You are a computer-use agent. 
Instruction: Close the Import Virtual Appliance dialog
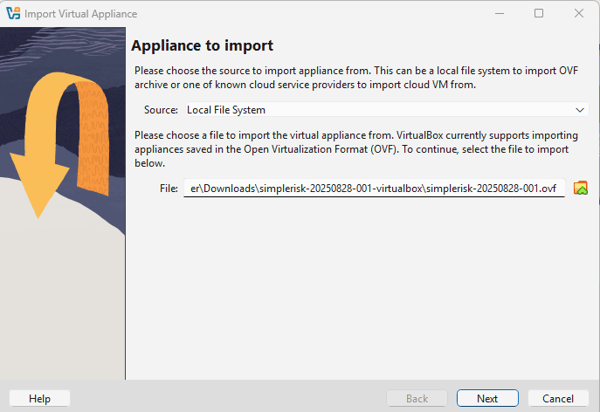point(580,14)
